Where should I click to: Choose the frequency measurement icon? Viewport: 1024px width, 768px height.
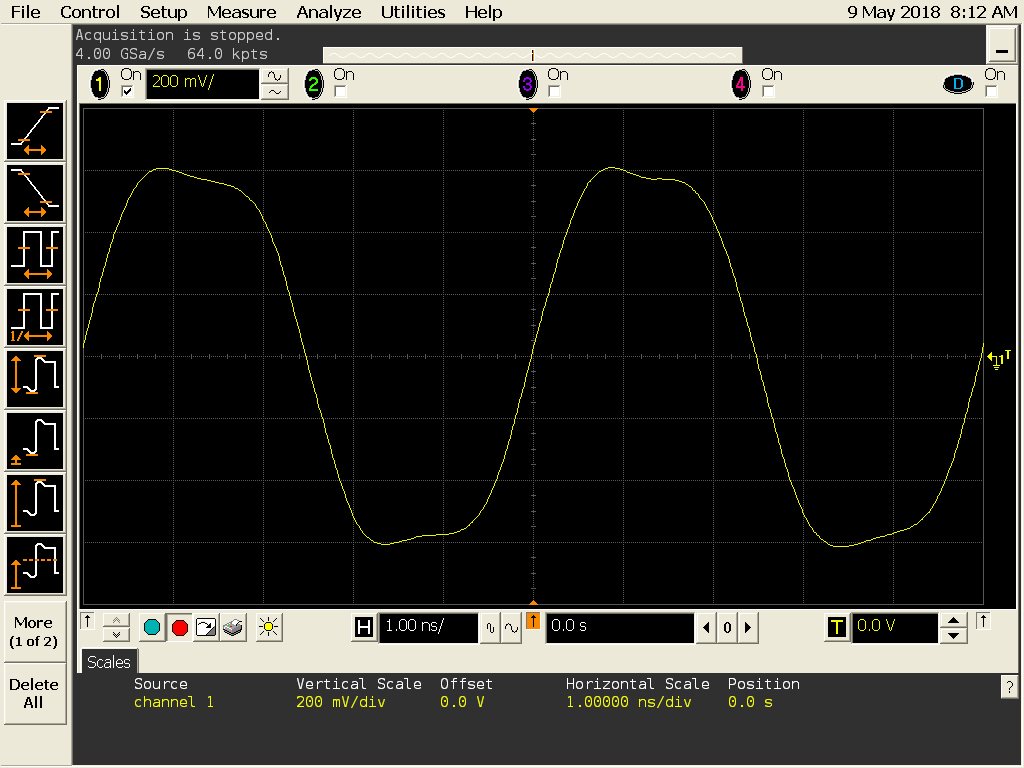35,317
